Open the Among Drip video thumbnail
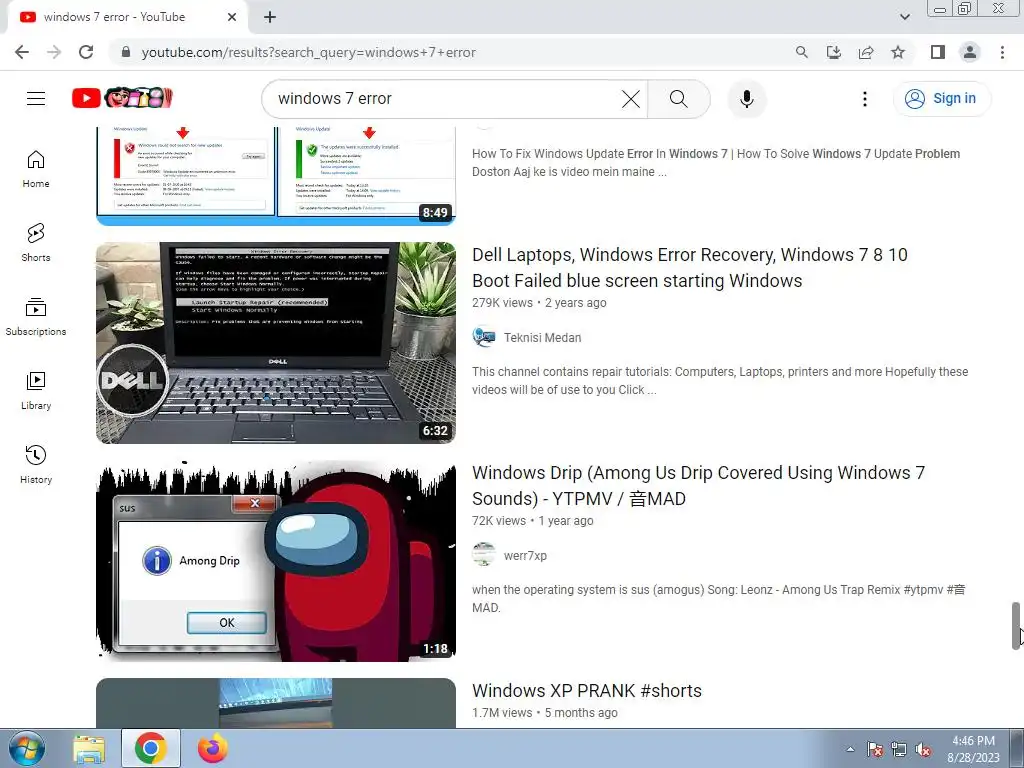The image size is (1024, 768). [276, 561]
